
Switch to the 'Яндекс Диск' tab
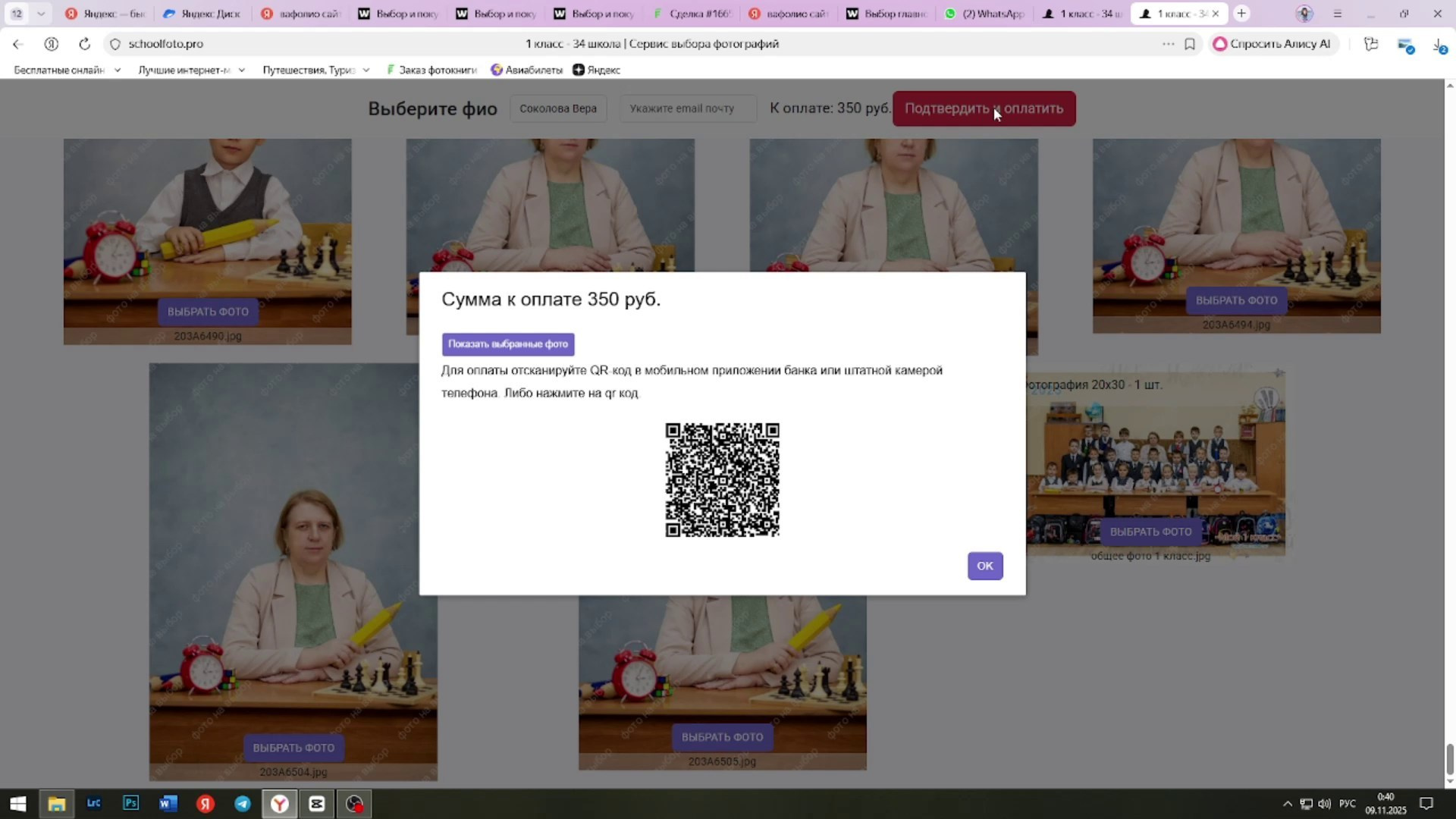pyautogui.click(x=202, y=14)
